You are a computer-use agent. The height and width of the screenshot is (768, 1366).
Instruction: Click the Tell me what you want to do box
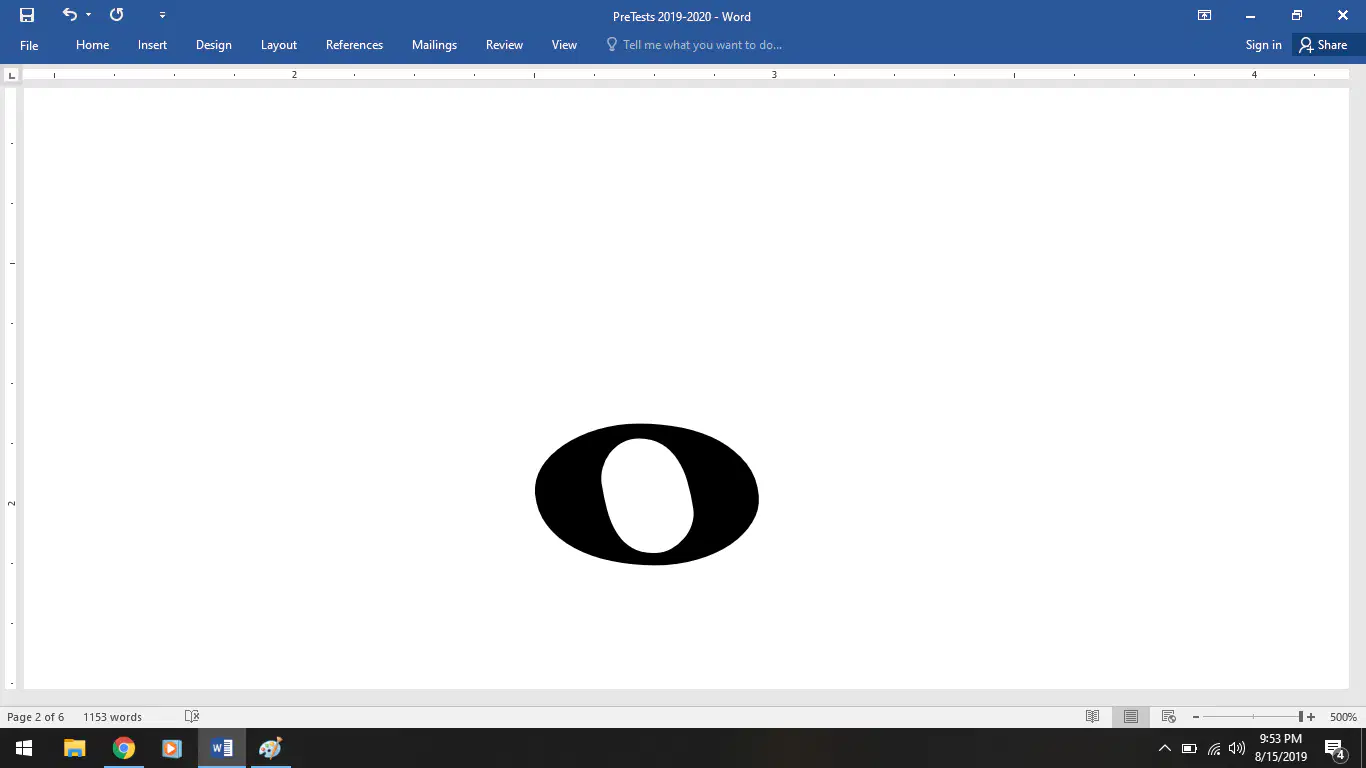click(x=694, y=45)
